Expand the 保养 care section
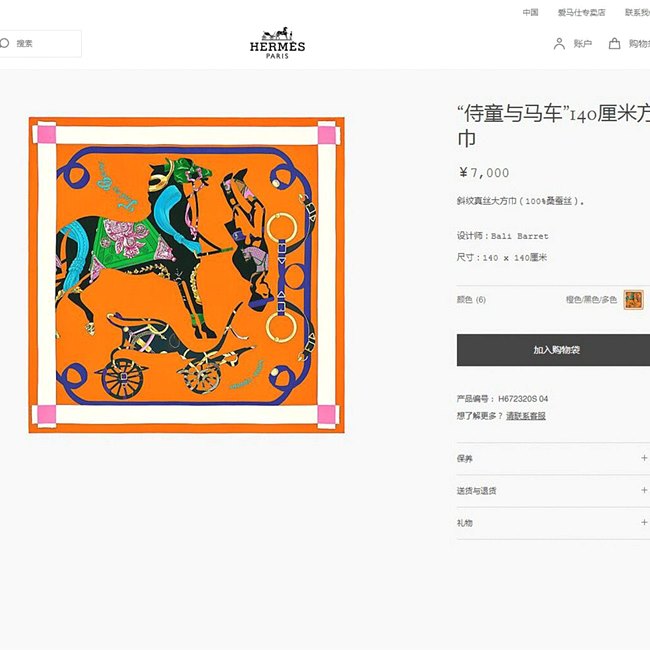 pos(553,458)
